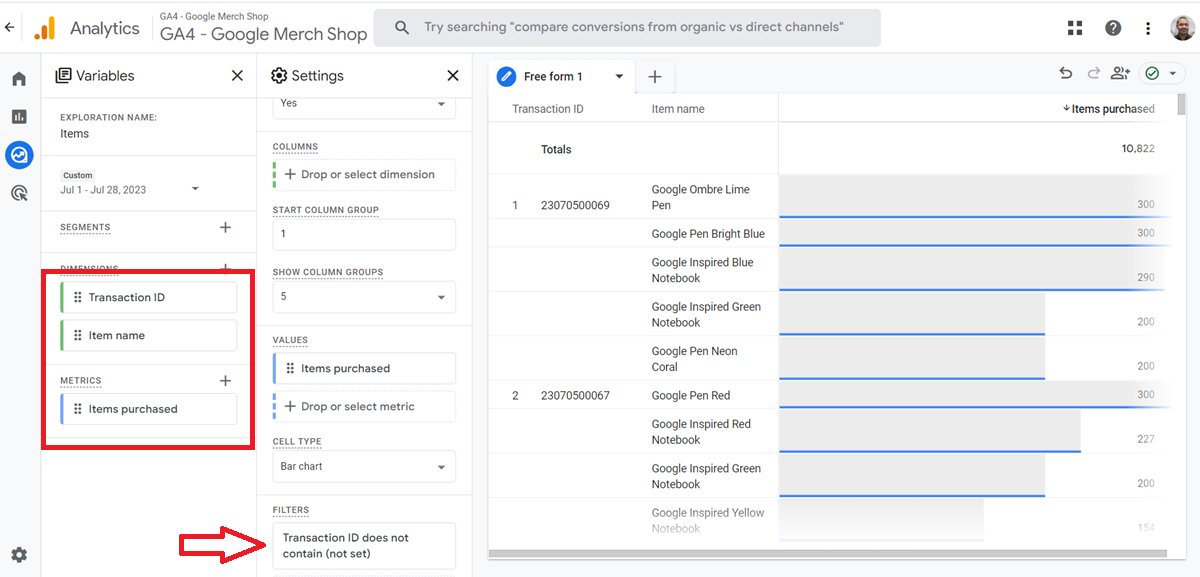Open Admin gear icon at sidebar bottom
Viewport: 1200px width, 577px height.
click(19, 555)
